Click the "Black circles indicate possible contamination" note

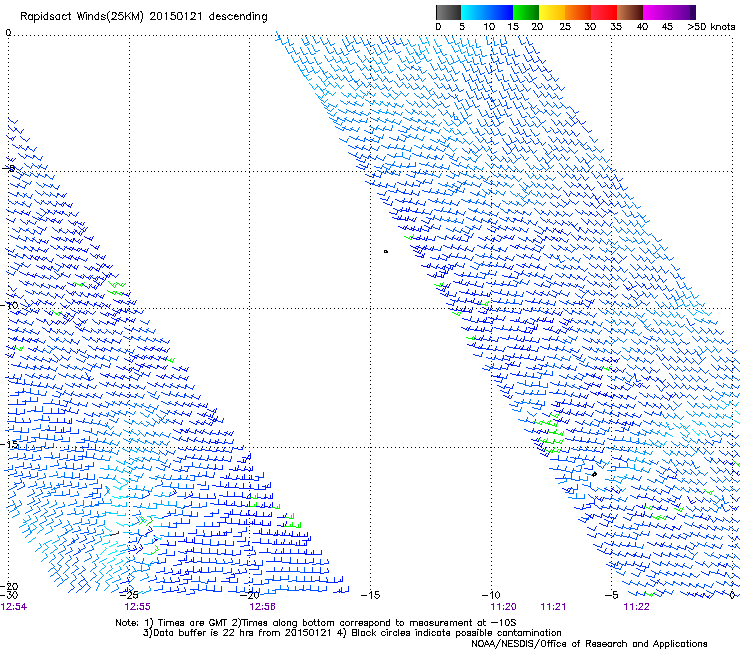[456, 633]
